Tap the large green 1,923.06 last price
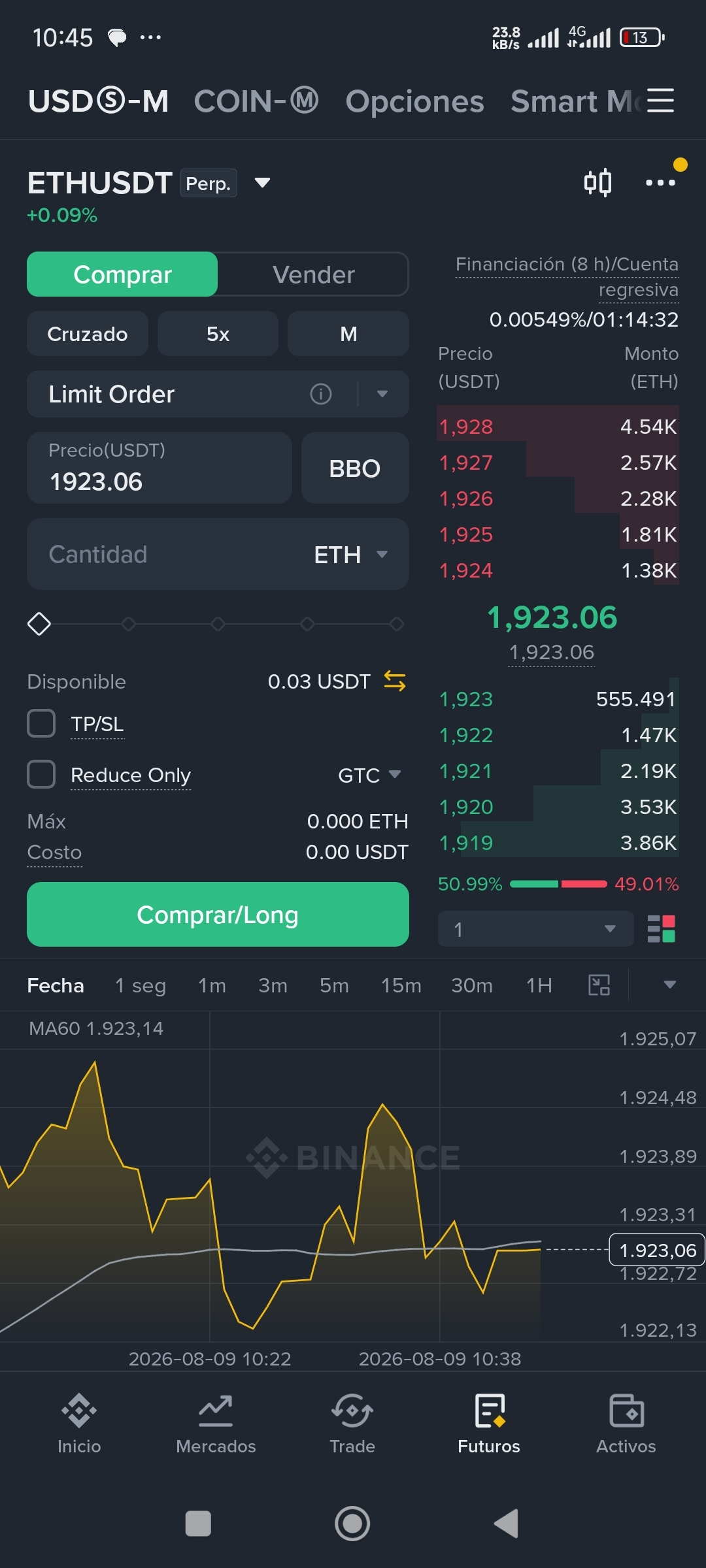 [x=552, y=617]
